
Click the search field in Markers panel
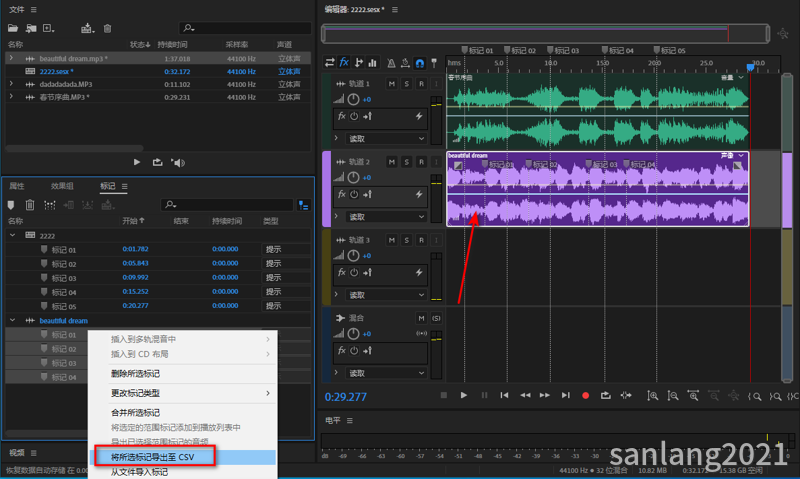pos(227,205)
